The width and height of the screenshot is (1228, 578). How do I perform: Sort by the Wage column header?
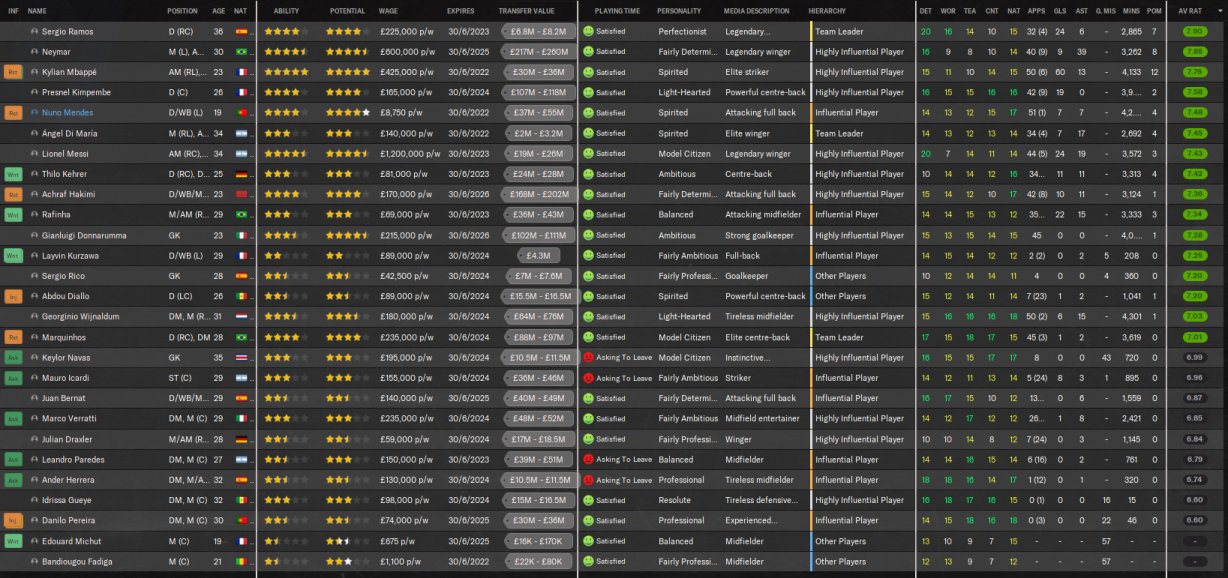click(388, 11)
